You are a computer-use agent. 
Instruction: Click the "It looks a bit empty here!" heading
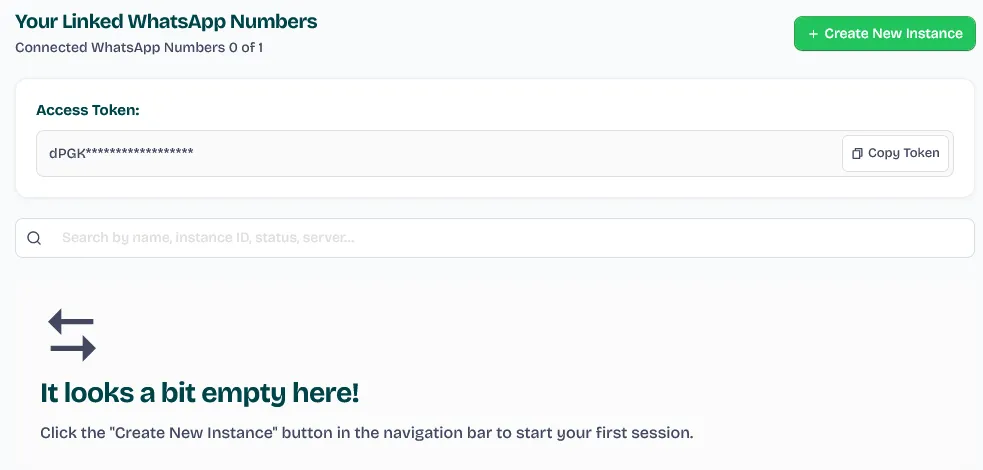point(199,393)
